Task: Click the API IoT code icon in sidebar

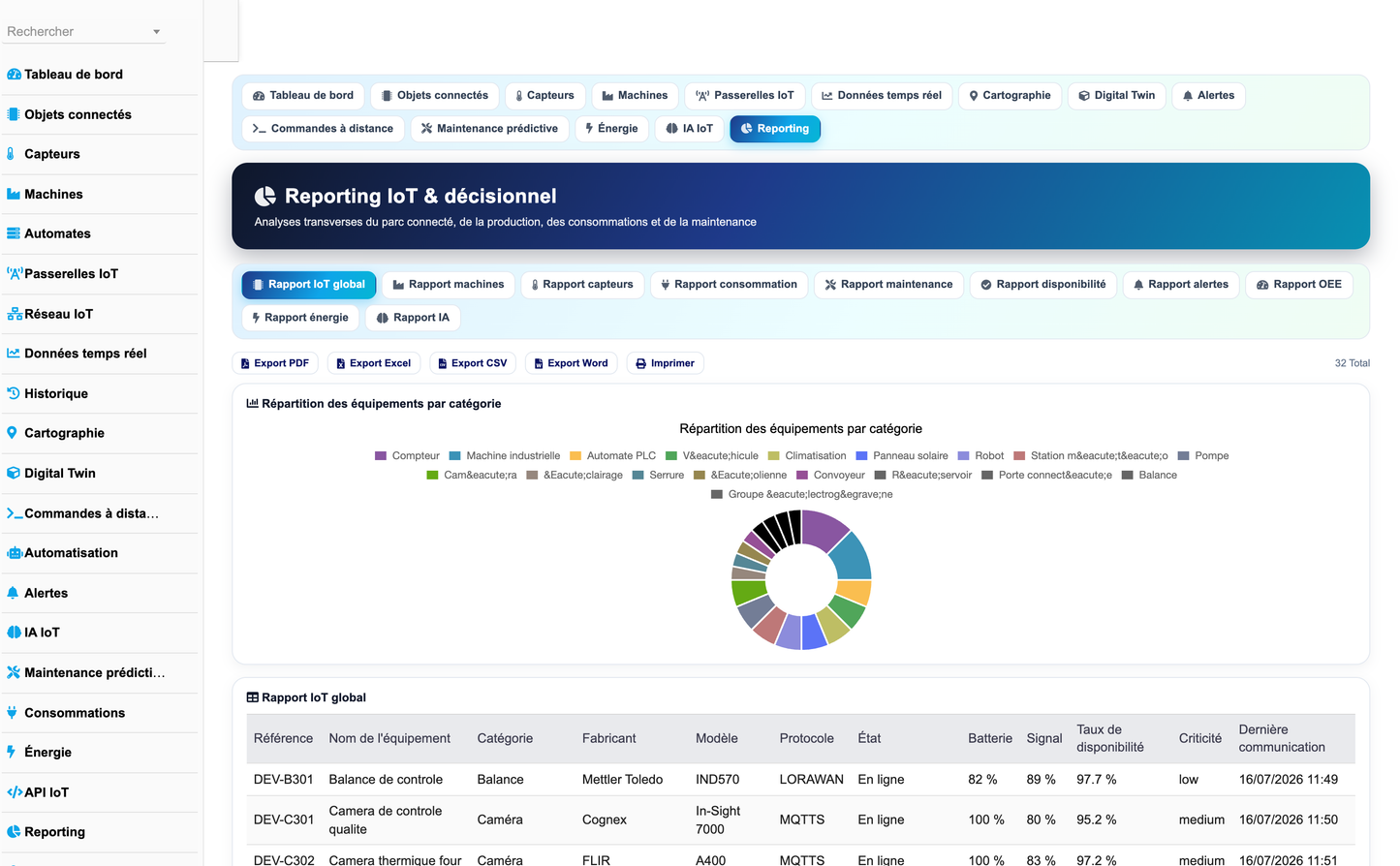Action: pyautogui.click(x=15, y=792)
